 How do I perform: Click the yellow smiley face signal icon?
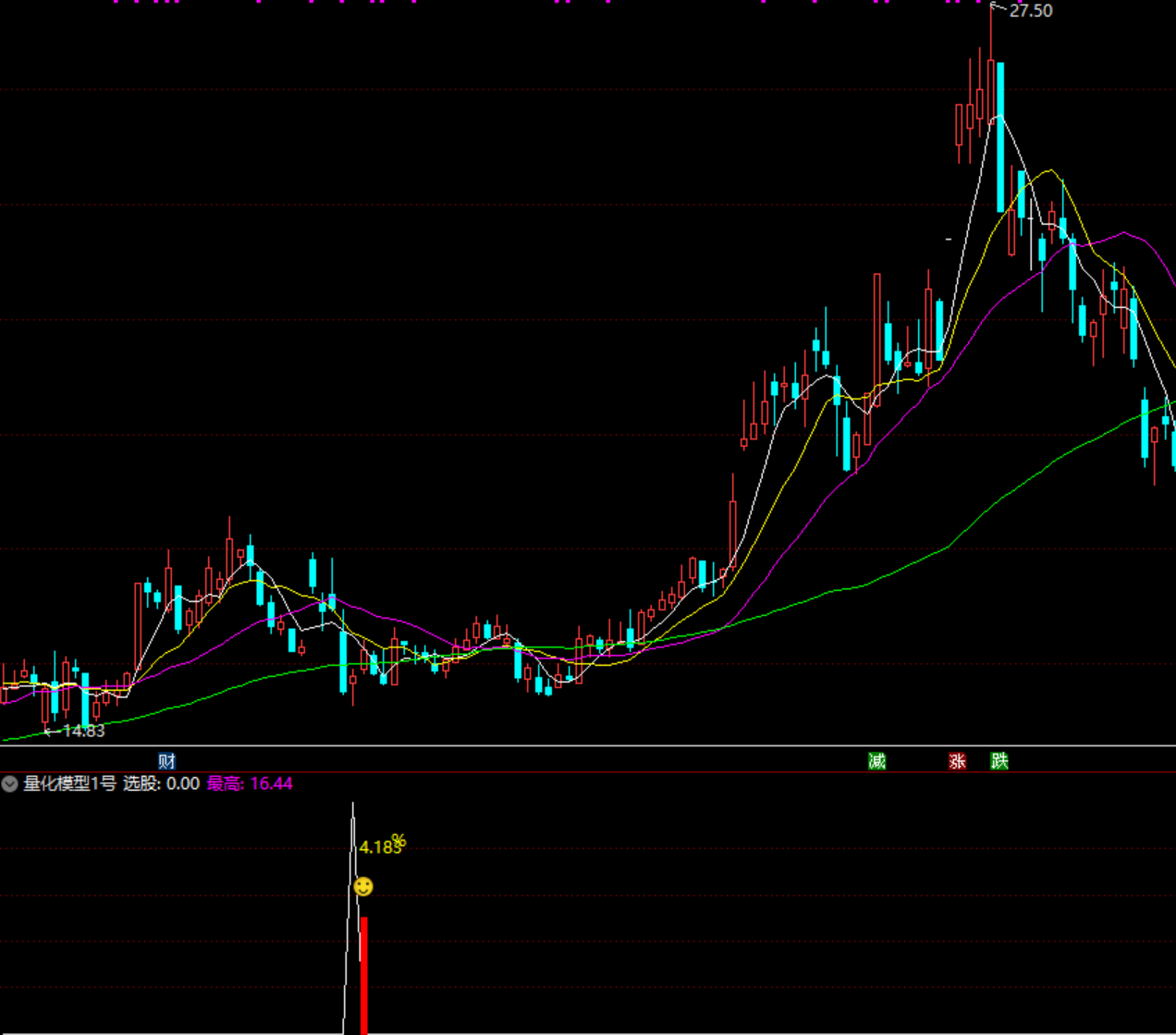coord(364,887)
